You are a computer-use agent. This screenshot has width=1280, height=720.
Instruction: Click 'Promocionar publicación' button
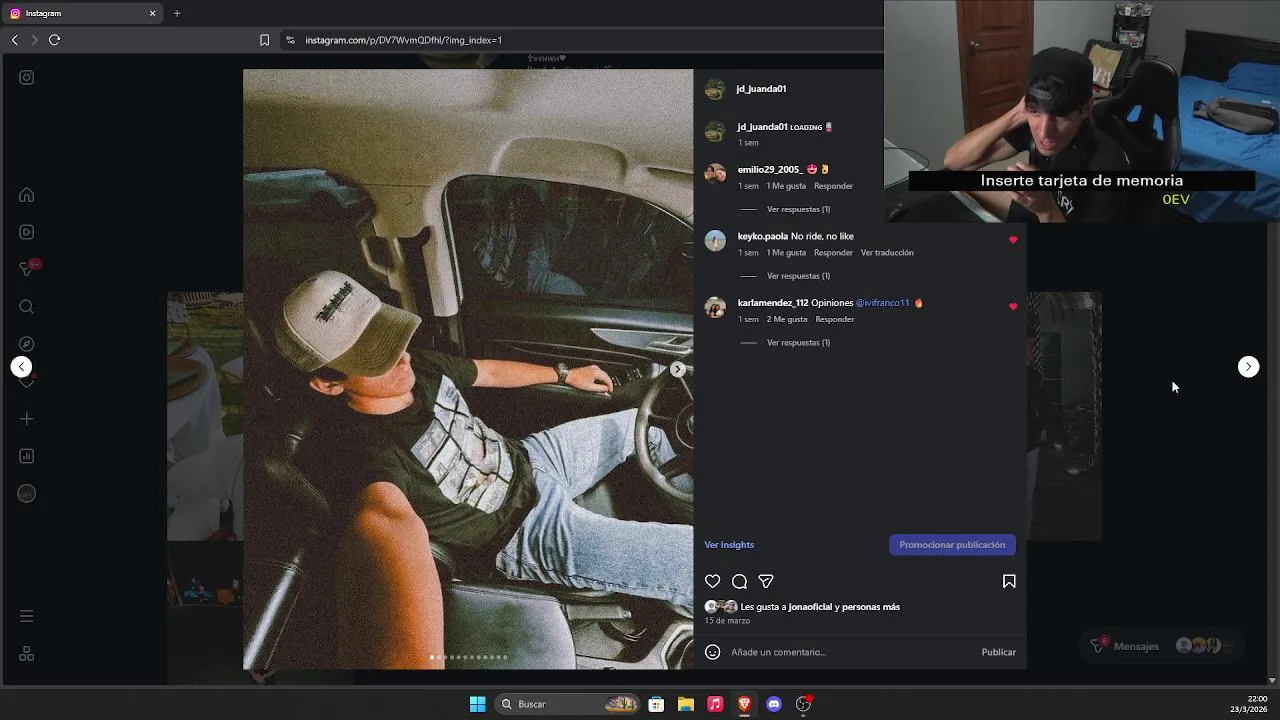click(x=952, y=545)
